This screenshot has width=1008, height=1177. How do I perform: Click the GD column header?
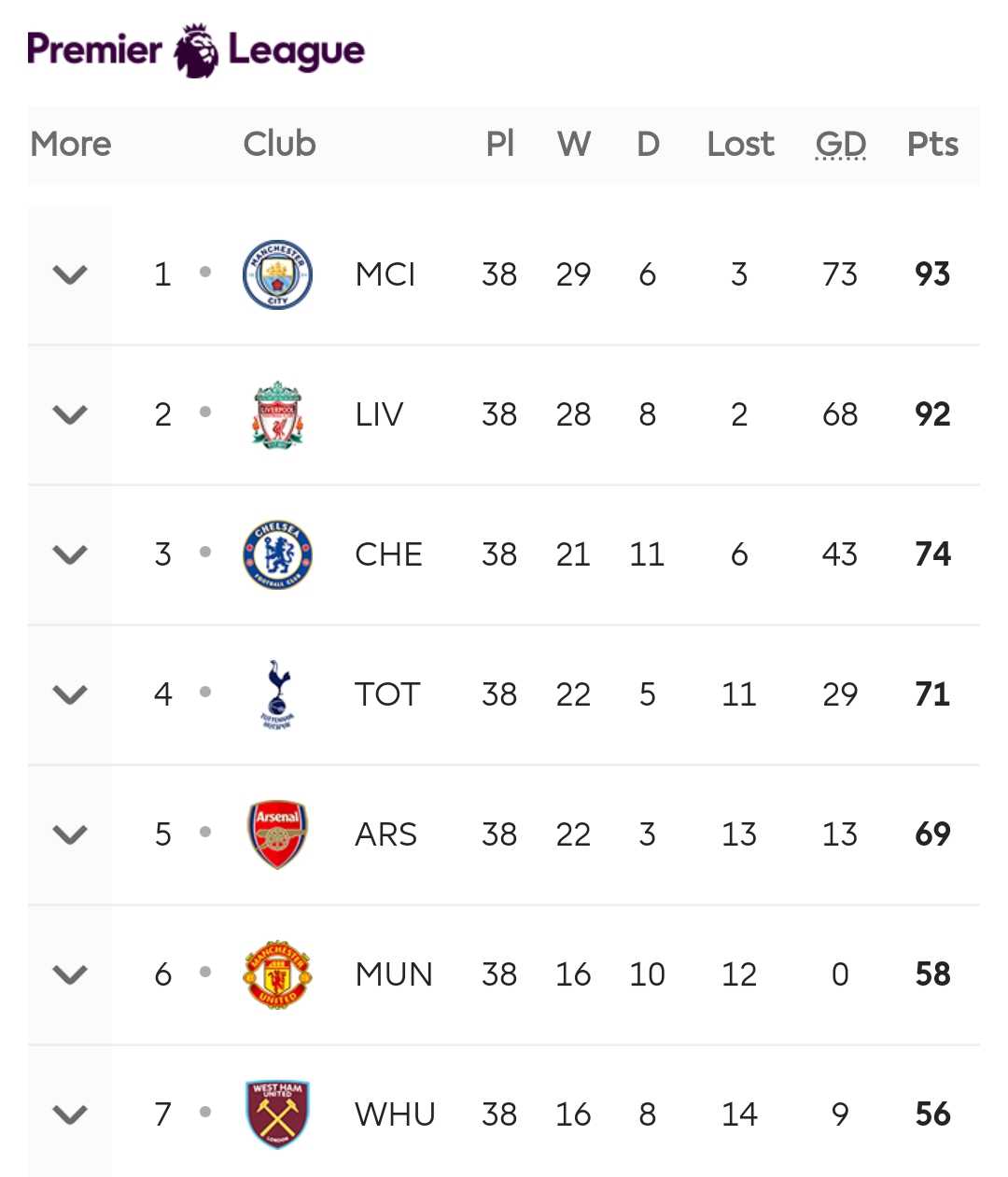[841, 144]
